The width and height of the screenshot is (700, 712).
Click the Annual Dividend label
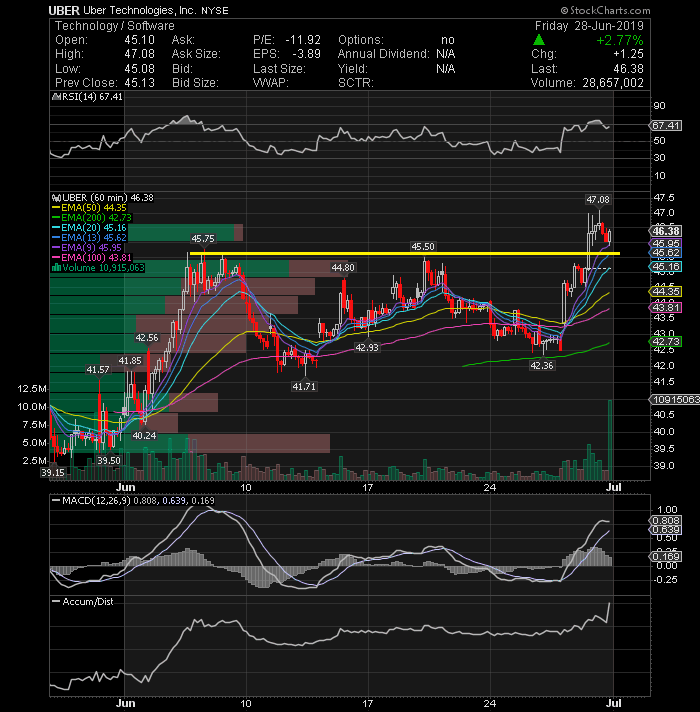click(383, 54)
